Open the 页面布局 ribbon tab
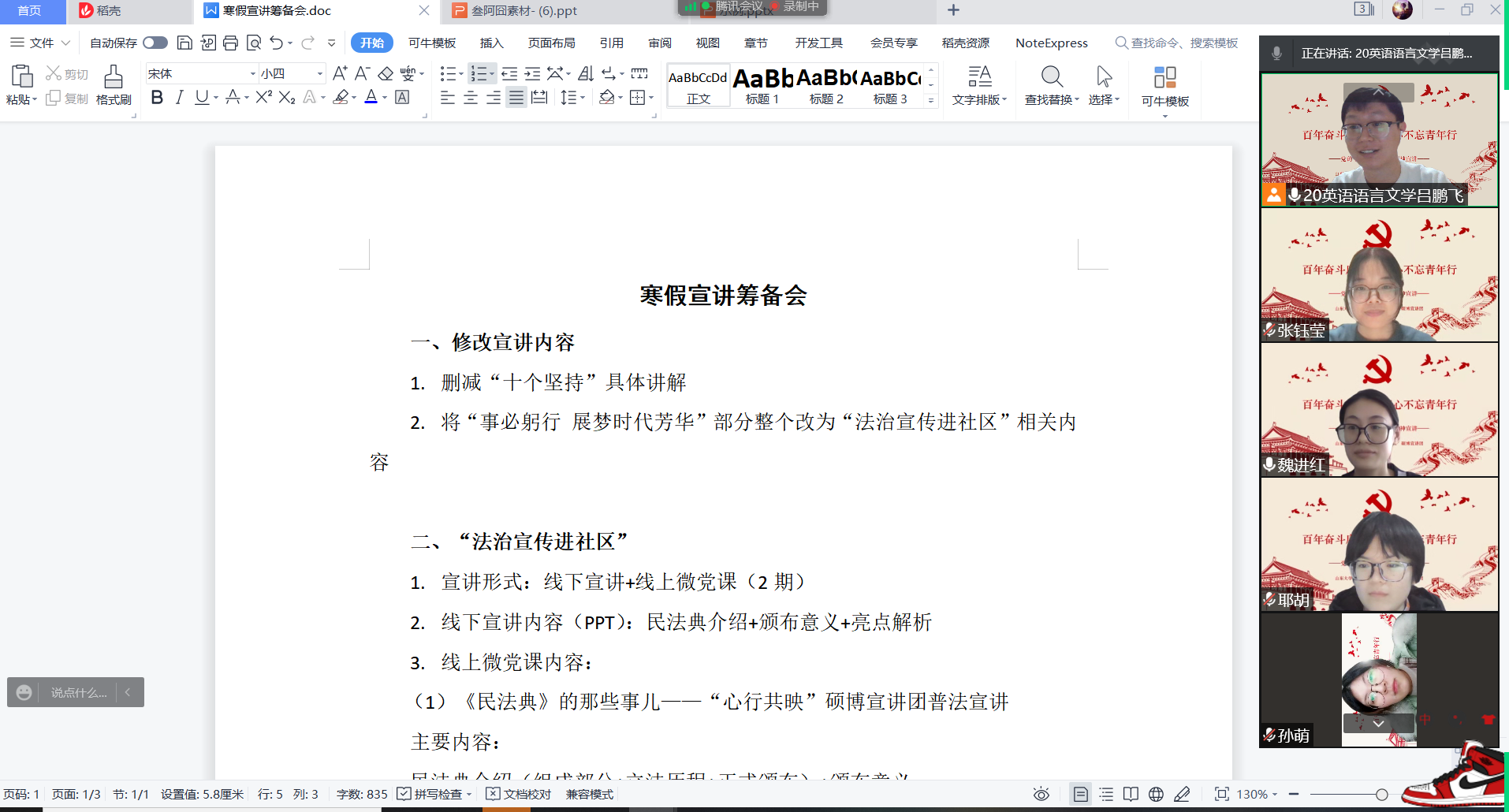 click(551, 43)
